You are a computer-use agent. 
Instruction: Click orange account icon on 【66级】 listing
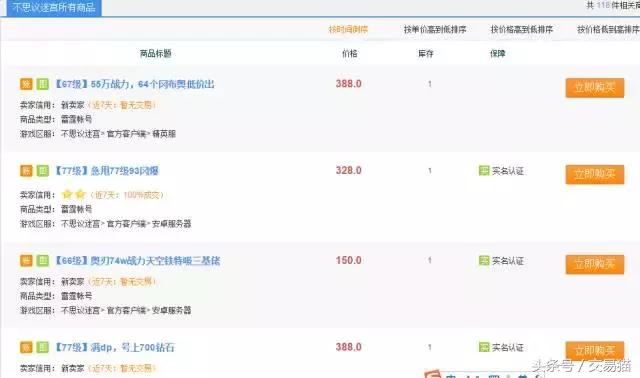tap(26, 260)
